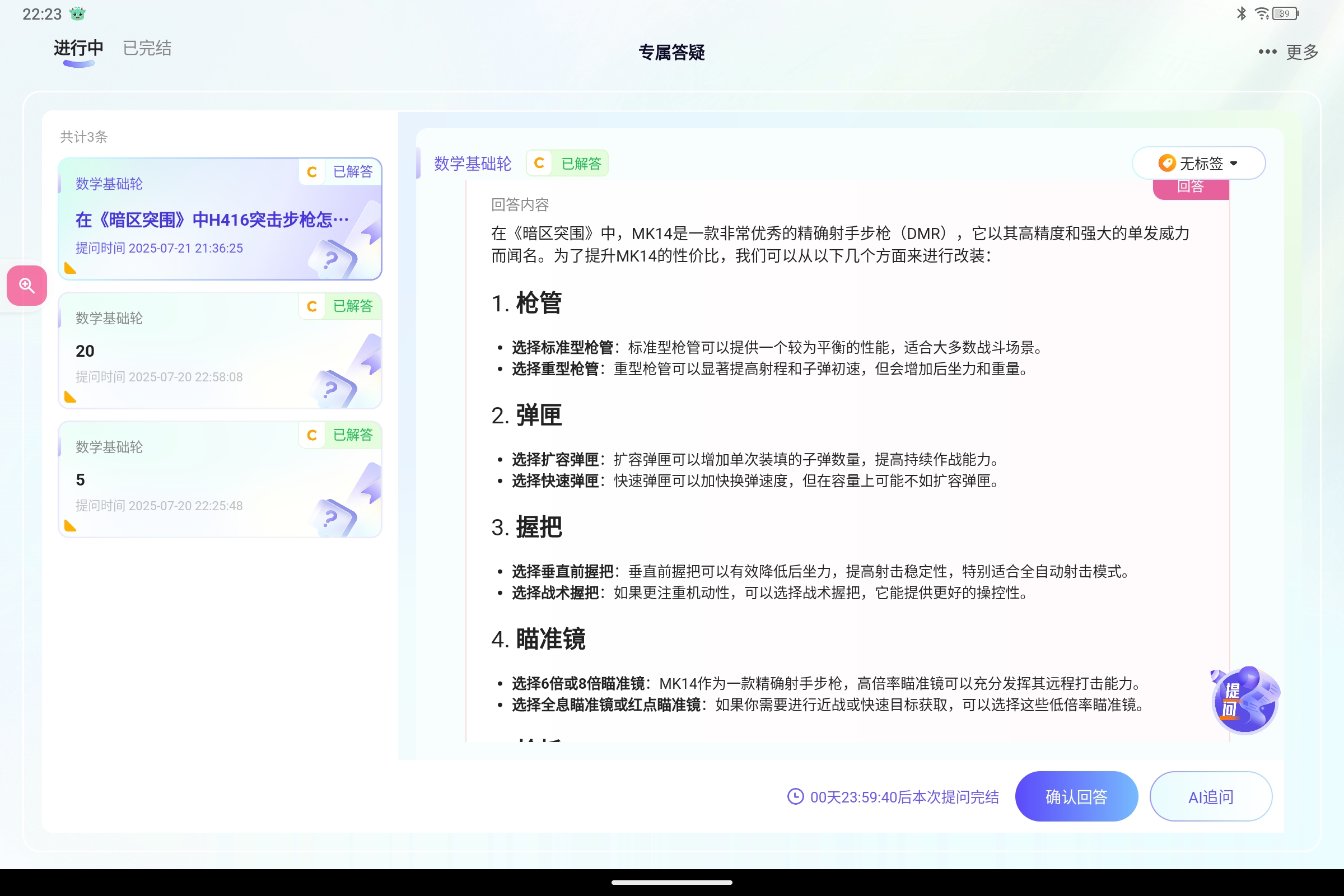Tap the 已解答 badge on H416 card
The height and width of the screenshot is (896, 1344).
click(x=353, y=172)
